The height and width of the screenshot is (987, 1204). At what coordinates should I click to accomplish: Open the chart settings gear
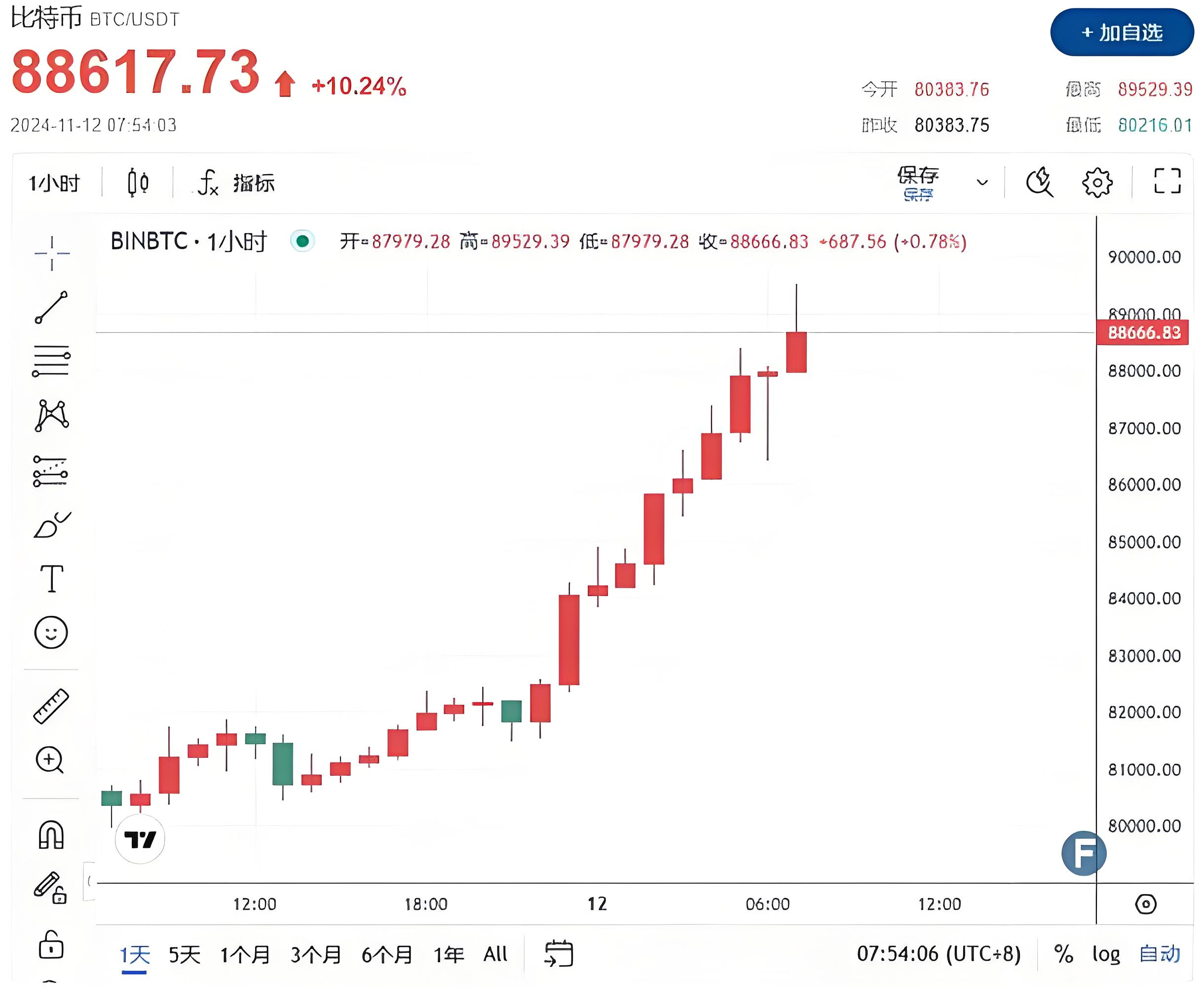1096,183
